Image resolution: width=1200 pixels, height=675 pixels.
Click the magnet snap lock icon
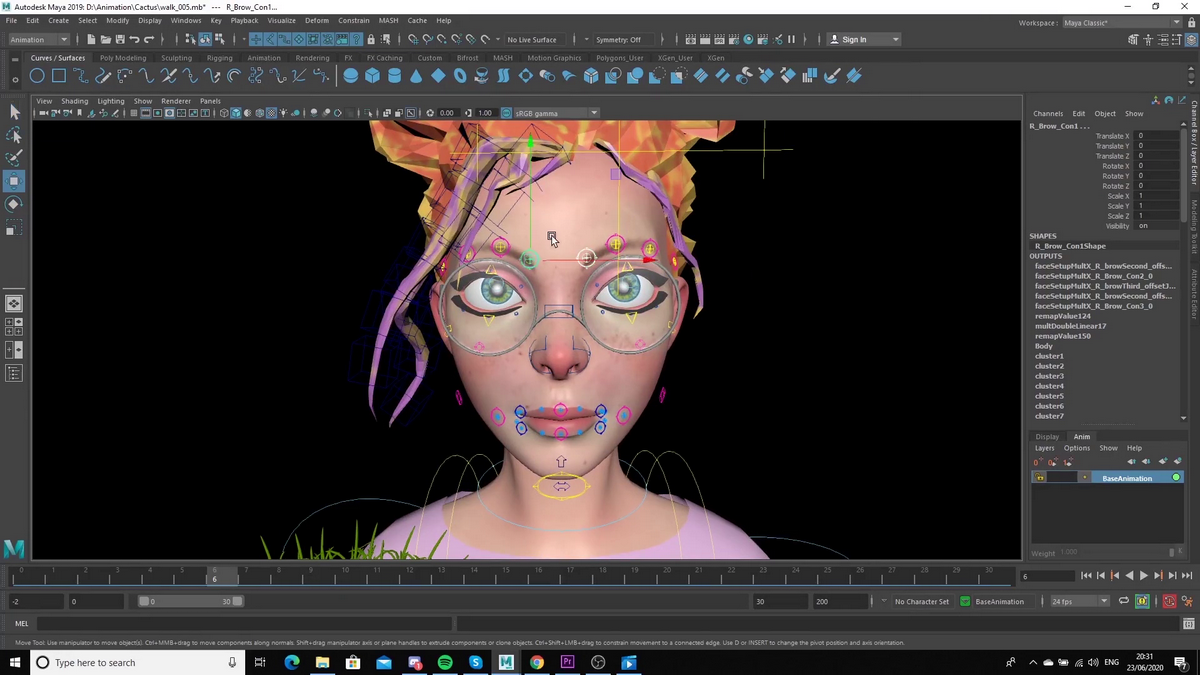click(371, 40)
